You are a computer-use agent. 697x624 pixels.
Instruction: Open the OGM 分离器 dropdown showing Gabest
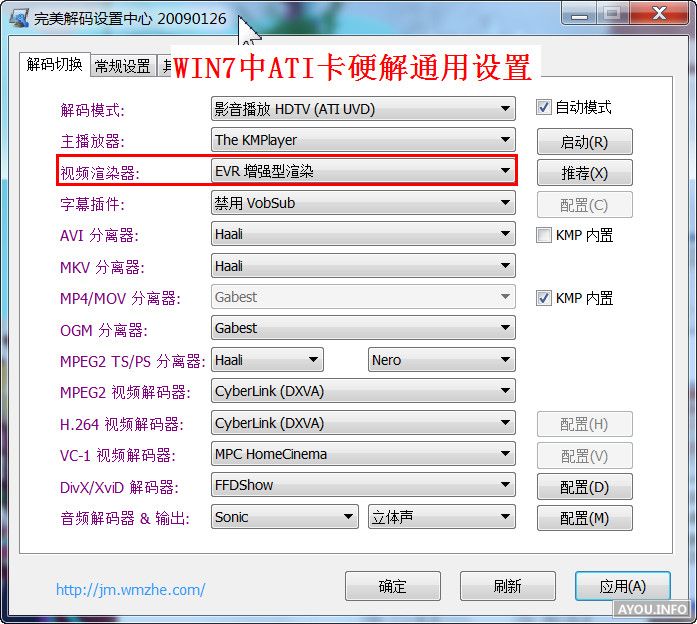pos(363,328)
